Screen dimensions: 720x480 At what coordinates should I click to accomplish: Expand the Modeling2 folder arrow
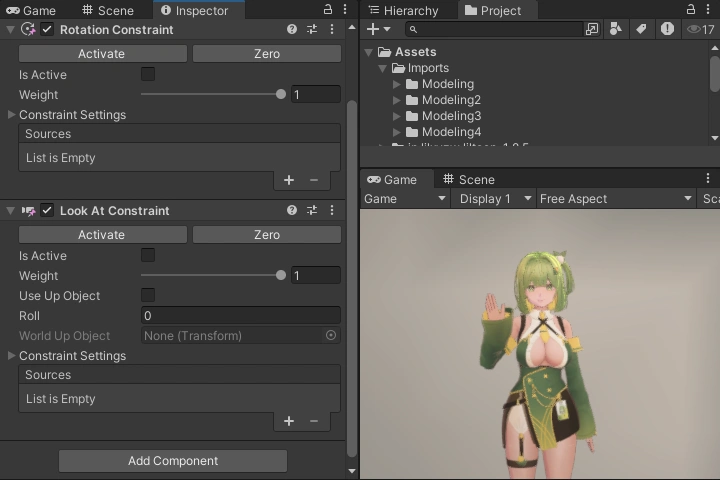(397, 100)
